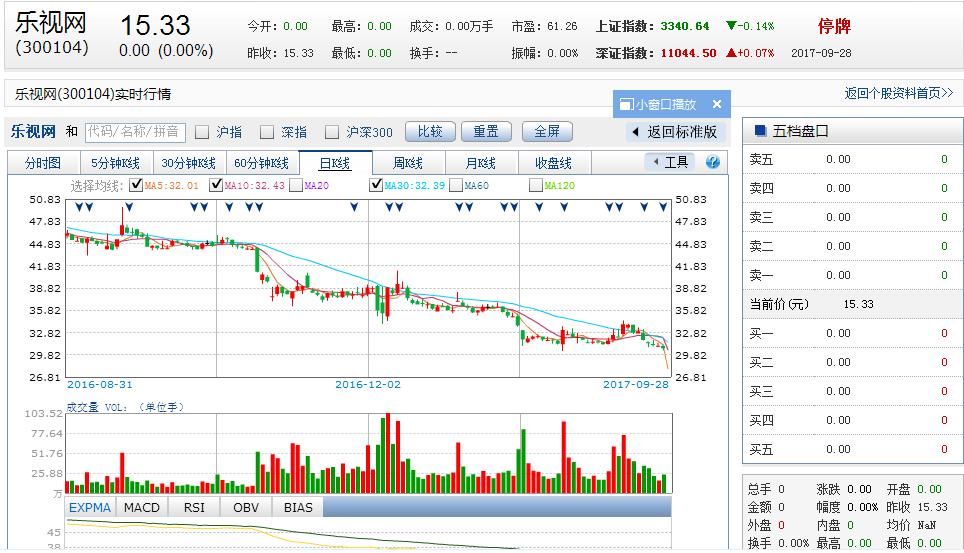
Task: Click the 卖一 row in order book
Action: pyautogui.click(x=852, y=275)
